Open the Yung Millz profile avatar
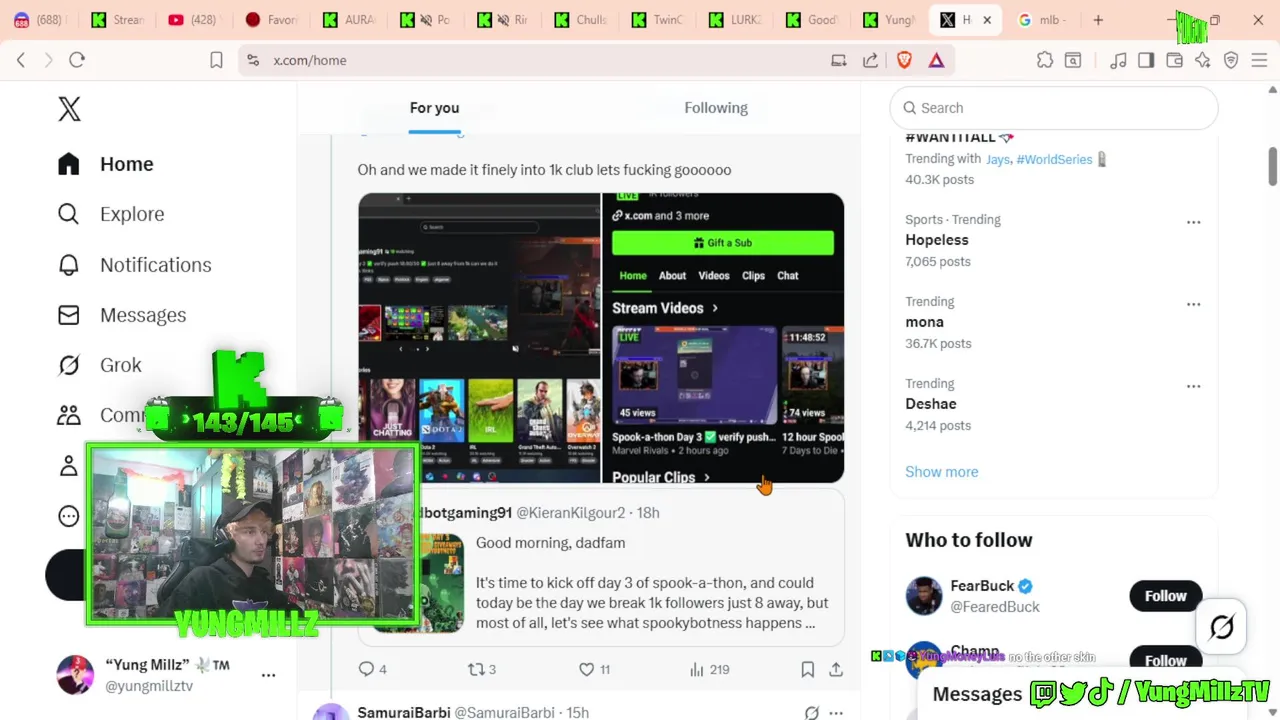The height and width of the screenshot is (720, 1280). coord(75,675)
